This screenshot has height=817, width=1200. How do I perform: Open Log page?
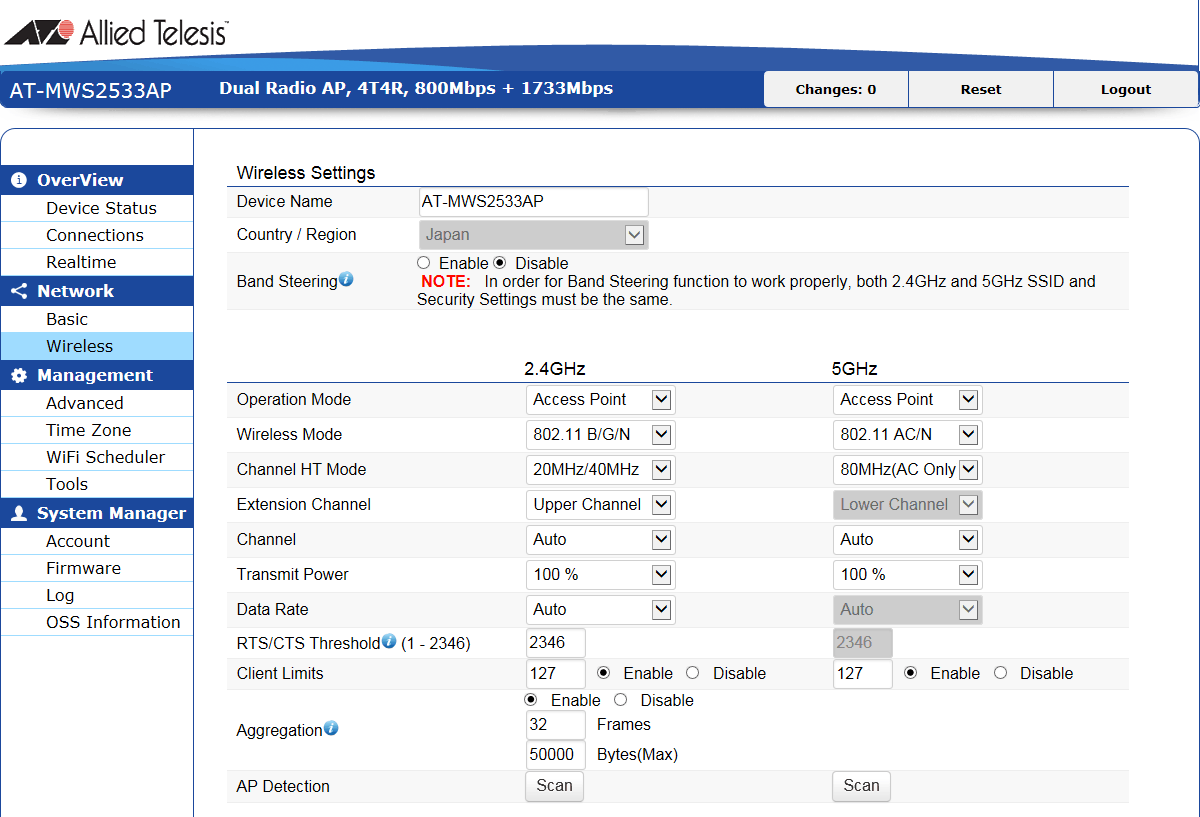click(x=97, y=595)
